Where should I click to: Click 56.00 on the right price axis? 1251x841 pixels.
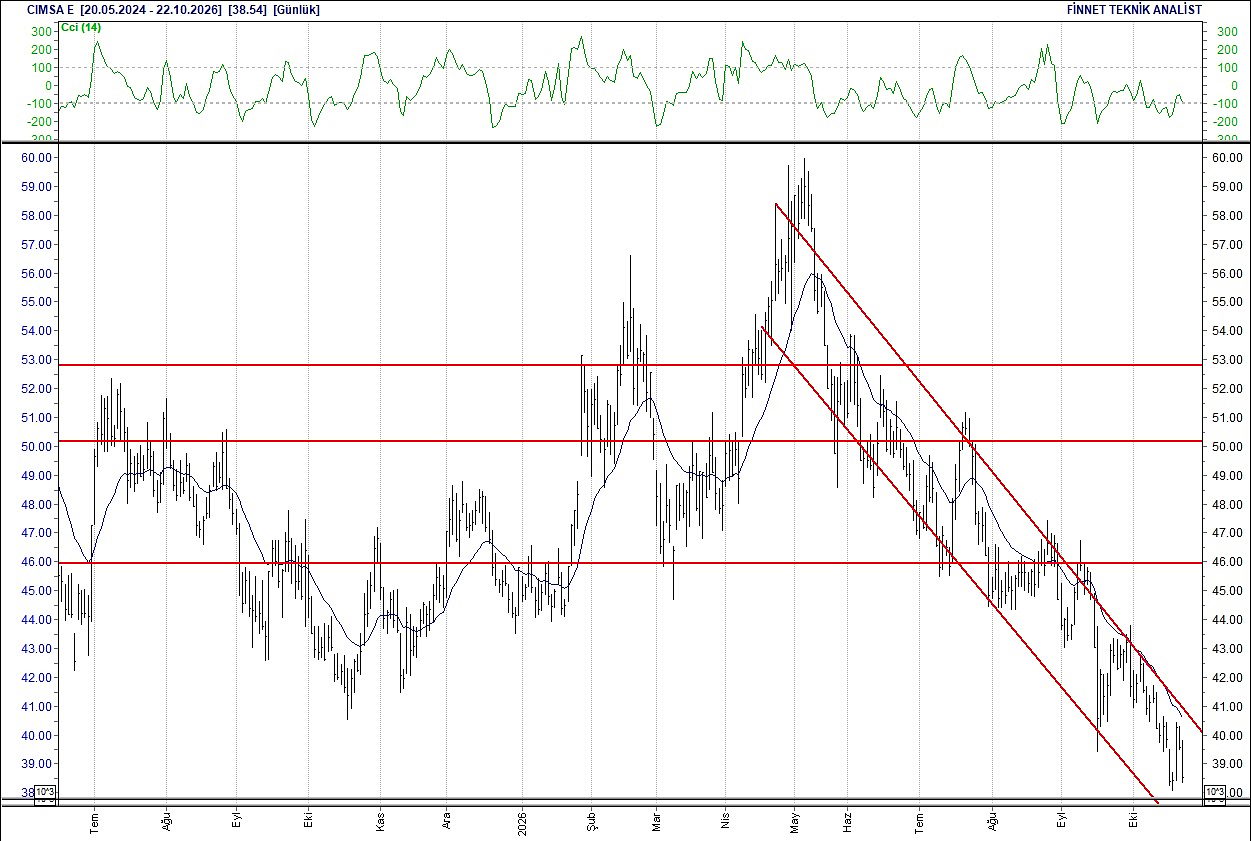point(1226,273)
